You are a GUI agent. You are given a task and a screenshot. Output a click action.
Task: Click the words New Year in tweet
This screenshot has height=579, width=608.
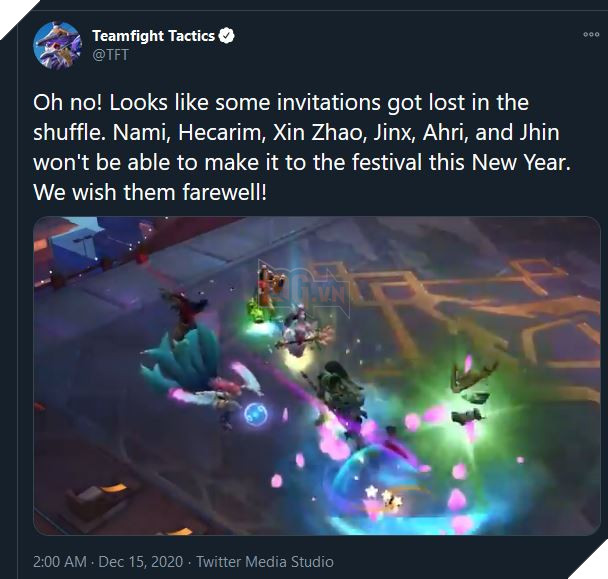(521, 162)
